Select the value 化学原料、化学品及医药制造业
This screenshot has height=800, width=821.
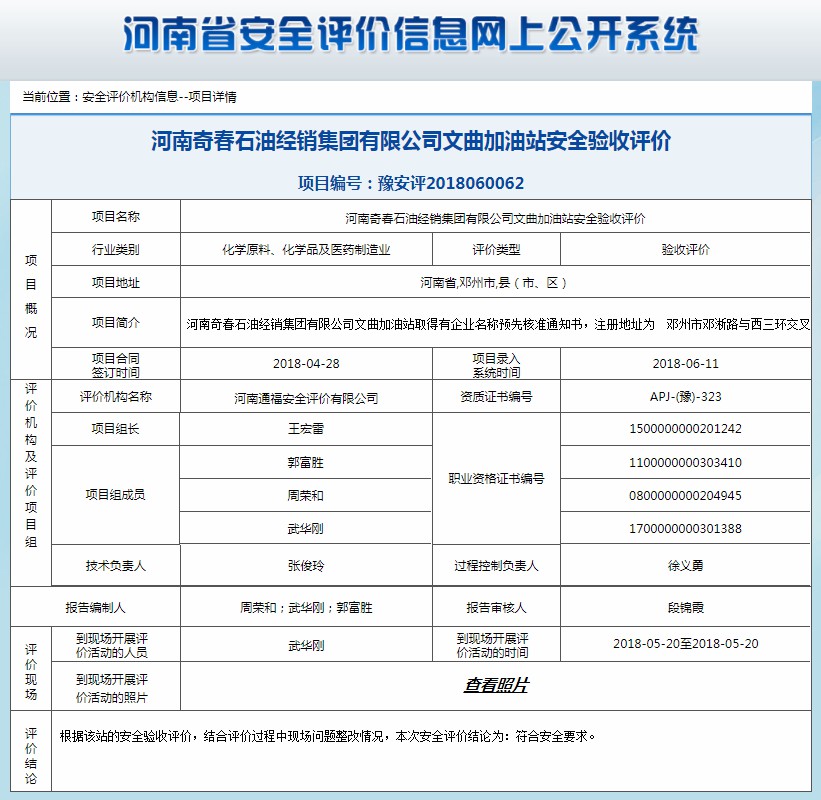306,250
